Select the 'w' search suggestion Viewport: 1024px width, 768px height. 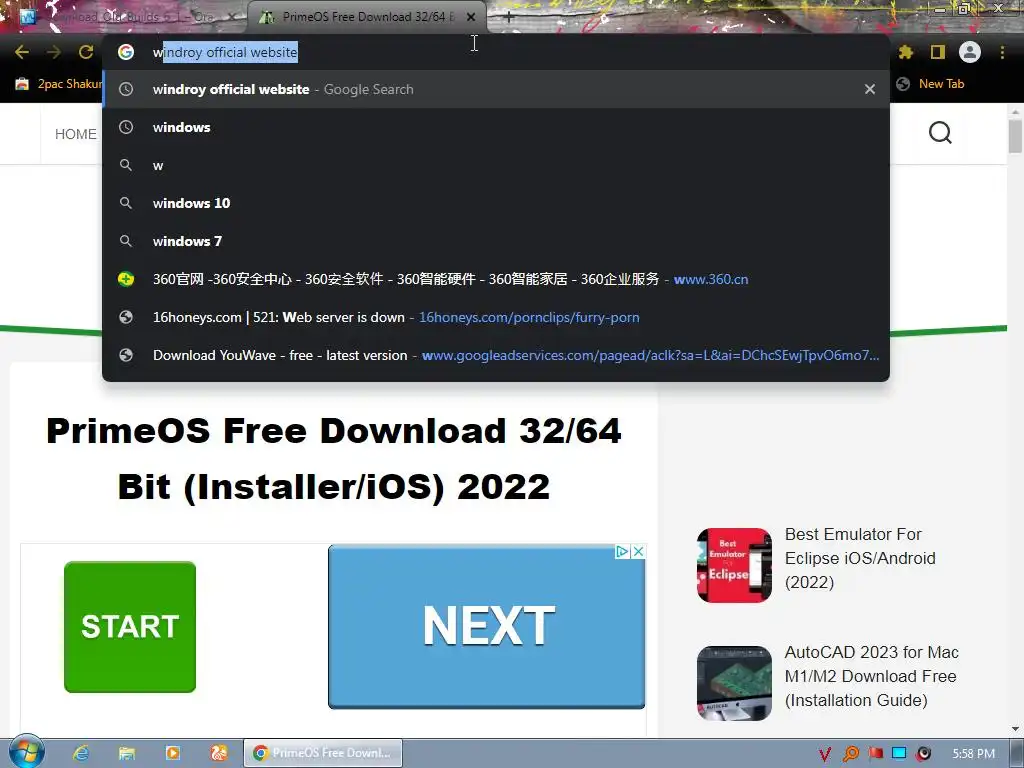tap(496, 165)
